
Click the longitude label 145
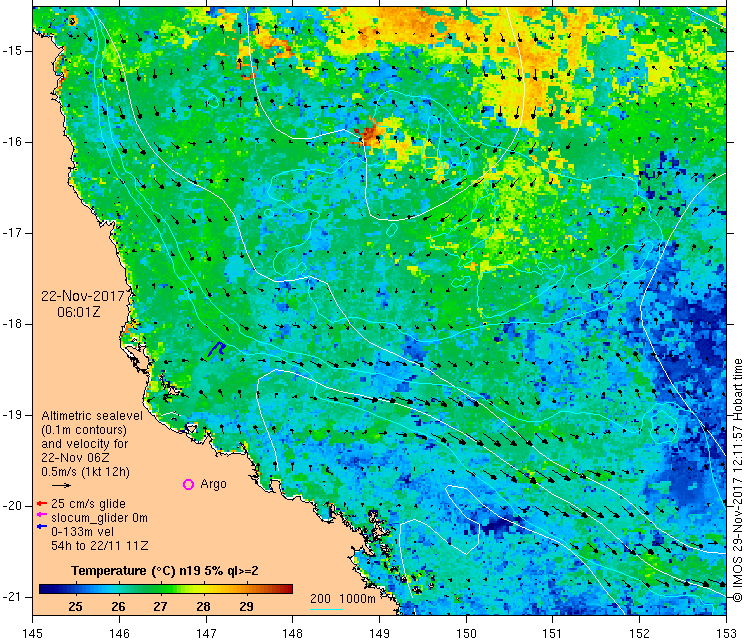click(x=33, y=633)
